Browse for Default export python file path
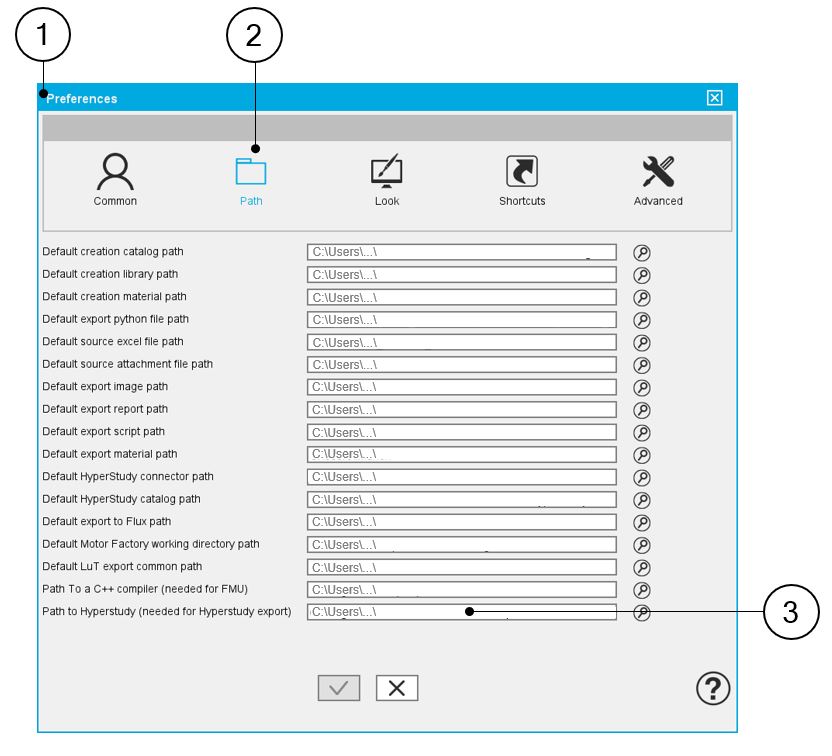 click(x=642, y=320)
